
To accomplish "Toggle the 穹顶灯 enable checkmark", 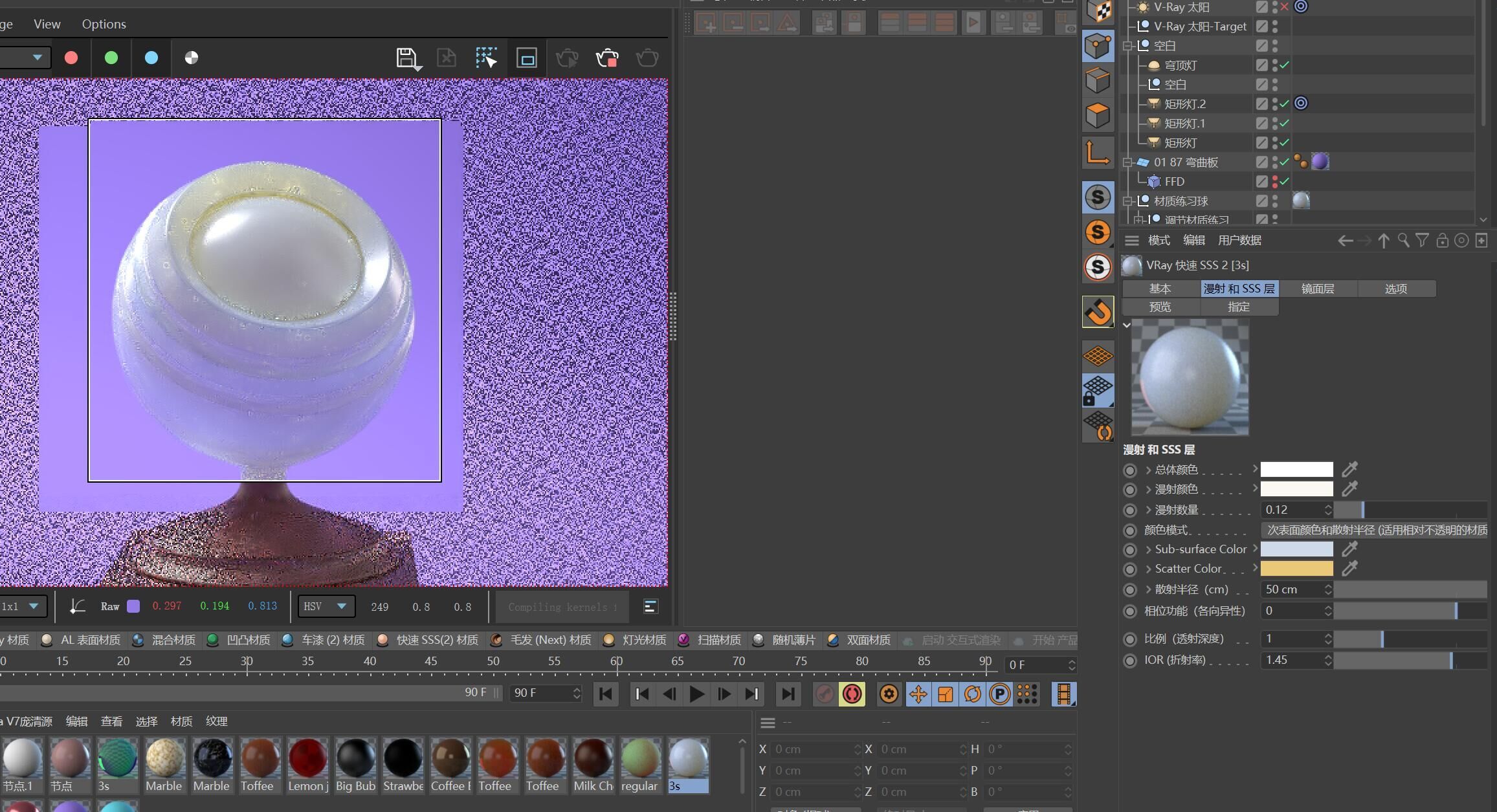I will tap(1285, 65).
